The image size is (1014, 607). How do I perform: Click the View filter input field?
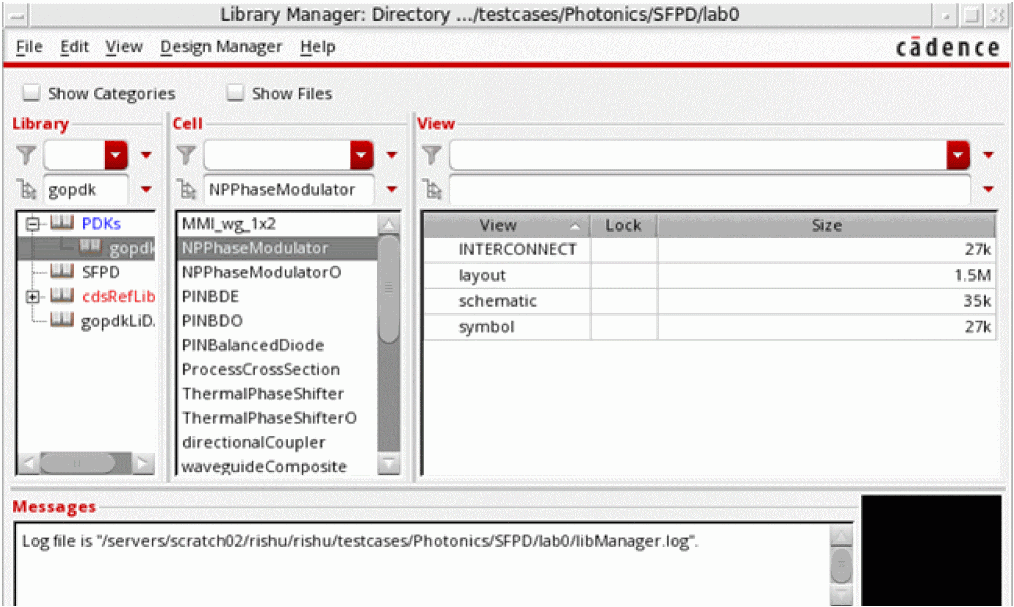coord(698,155)
